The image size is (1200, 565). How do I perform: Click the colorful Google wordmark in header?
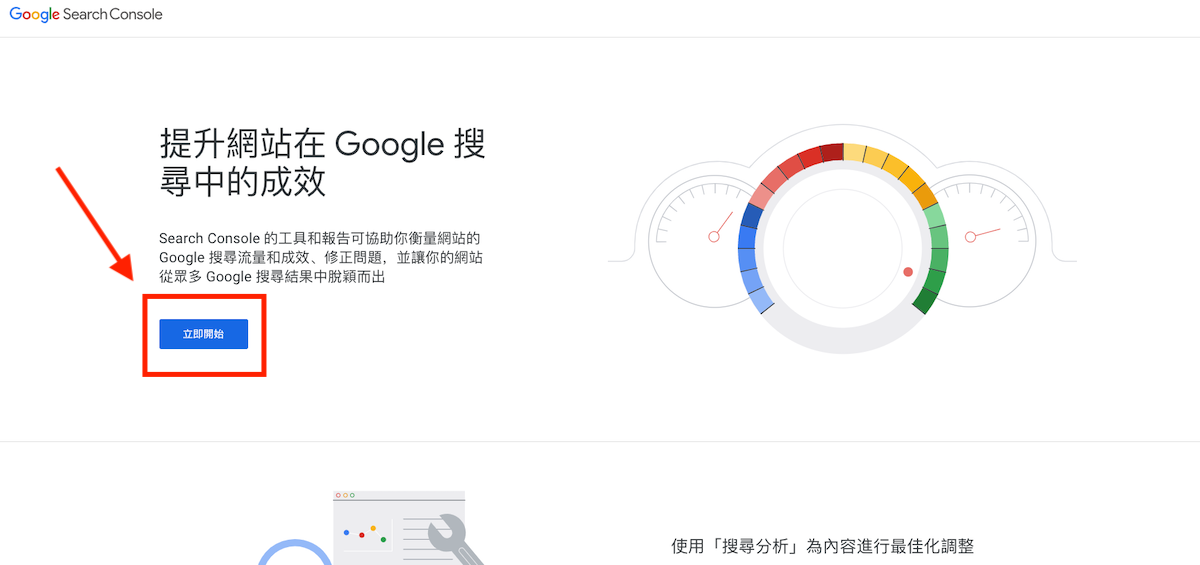(34, 15)
